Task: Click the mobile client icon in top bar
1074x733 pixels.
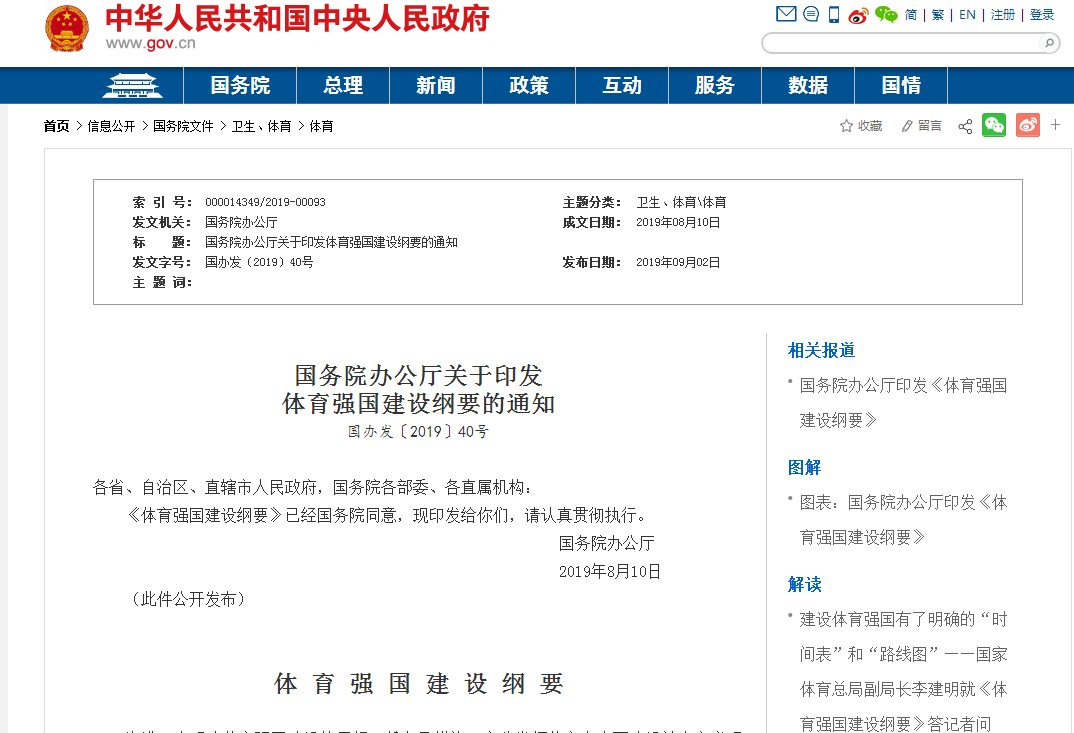Action: pyautogui.click(x=833, y=14)
